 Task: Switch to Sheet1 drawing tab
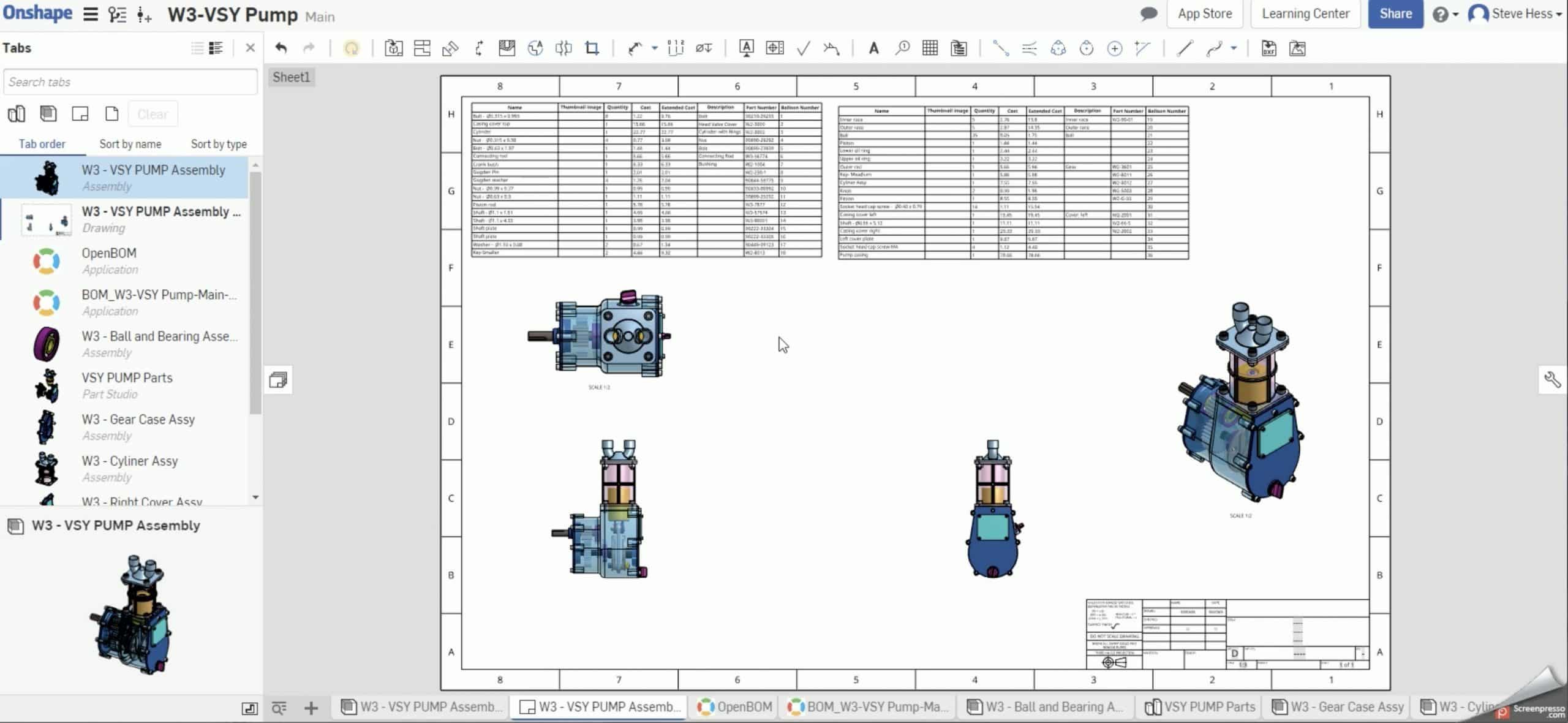pyautogui.click(x=291, y=76)
